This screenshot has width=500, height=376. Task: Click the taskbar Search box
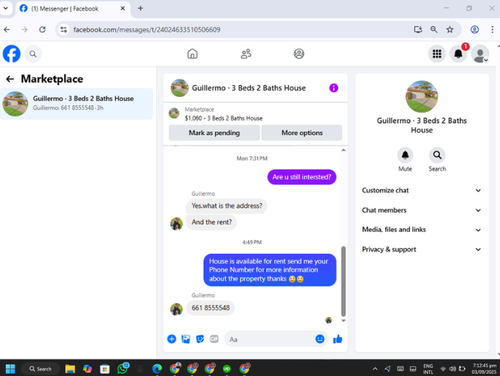click(x=40, y=369)
